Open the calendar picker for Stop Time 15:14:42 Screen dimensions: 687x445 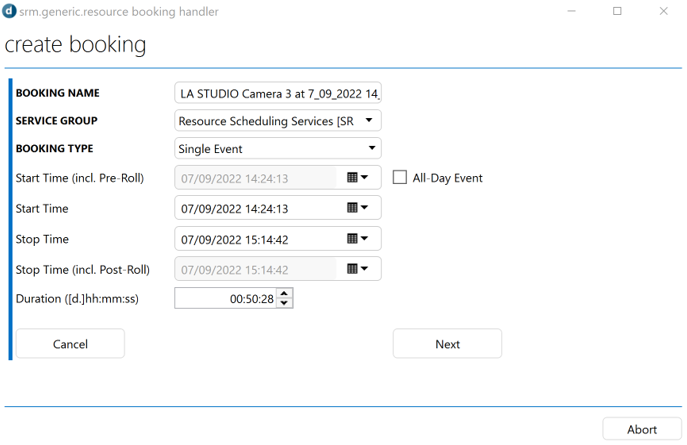click(x=358, y=238)
